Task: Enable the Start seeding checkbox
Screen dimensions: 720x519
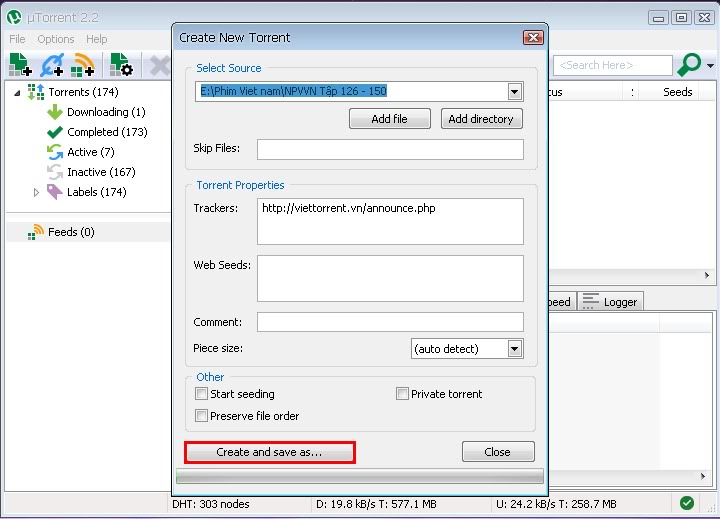Action: [x=201, y=394]
